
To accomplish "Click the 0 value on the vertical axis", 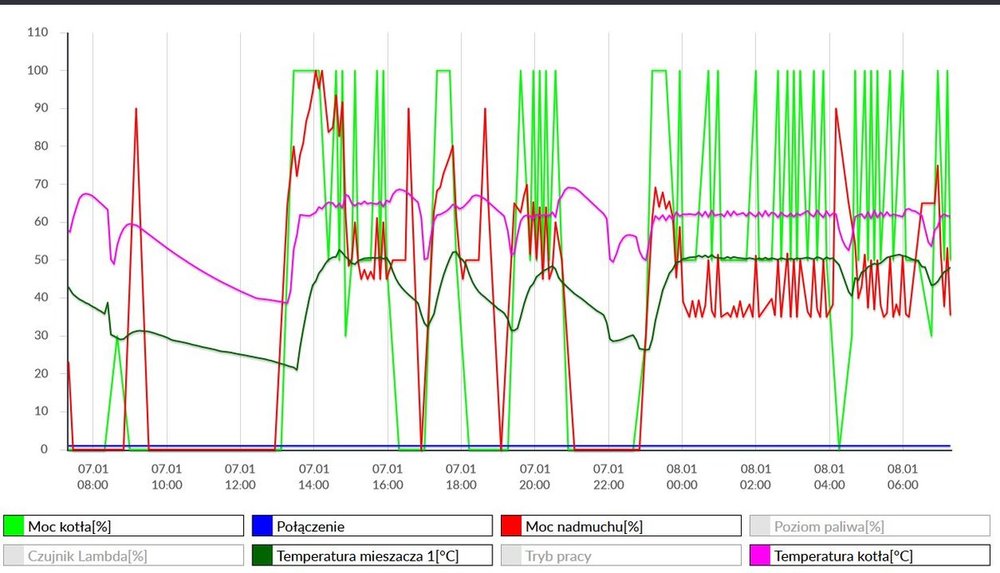I will point(44,449).
